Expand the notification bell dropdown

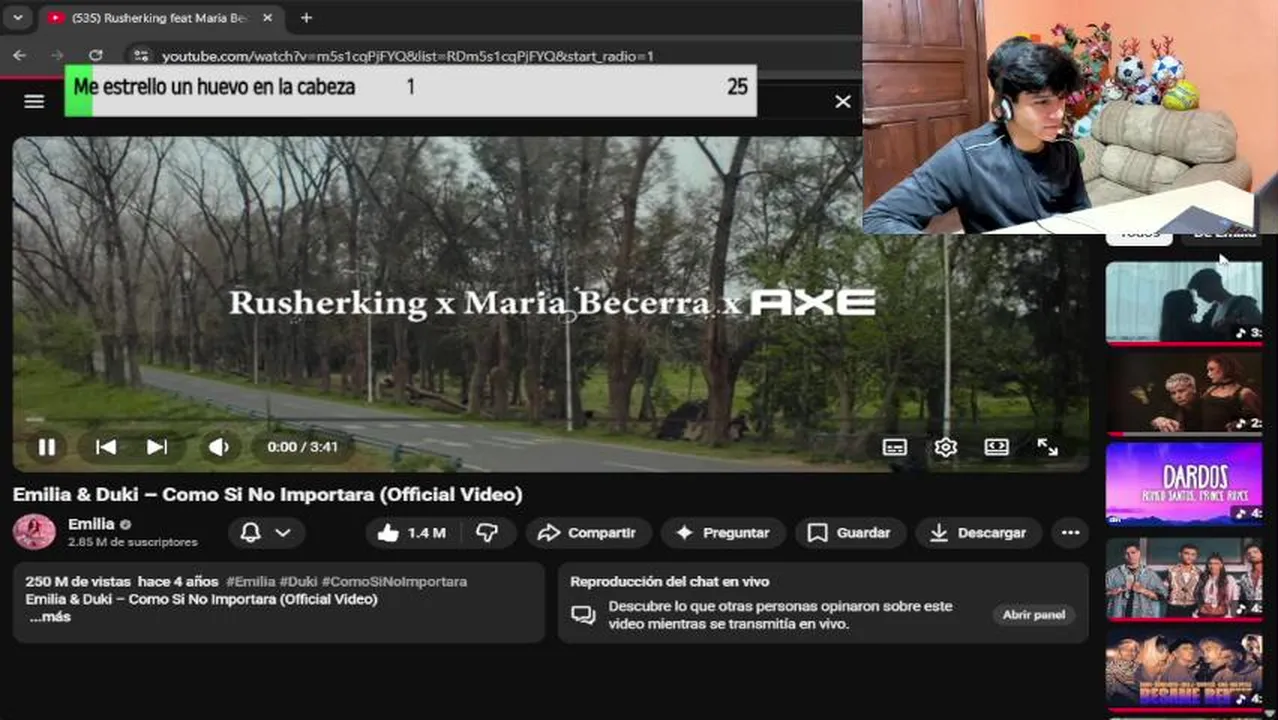point(266,533)
